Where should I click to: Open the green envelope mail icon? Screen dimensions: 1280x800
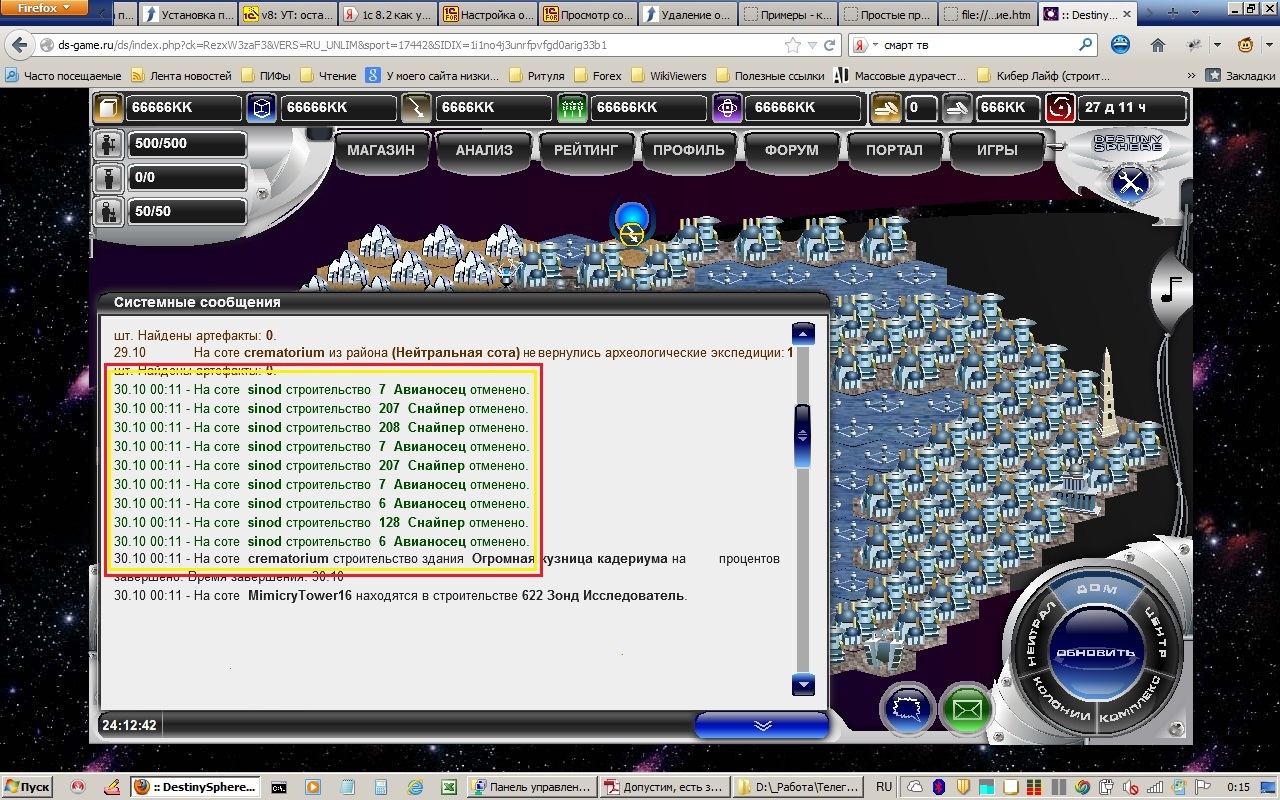click(x=965, y=710)
